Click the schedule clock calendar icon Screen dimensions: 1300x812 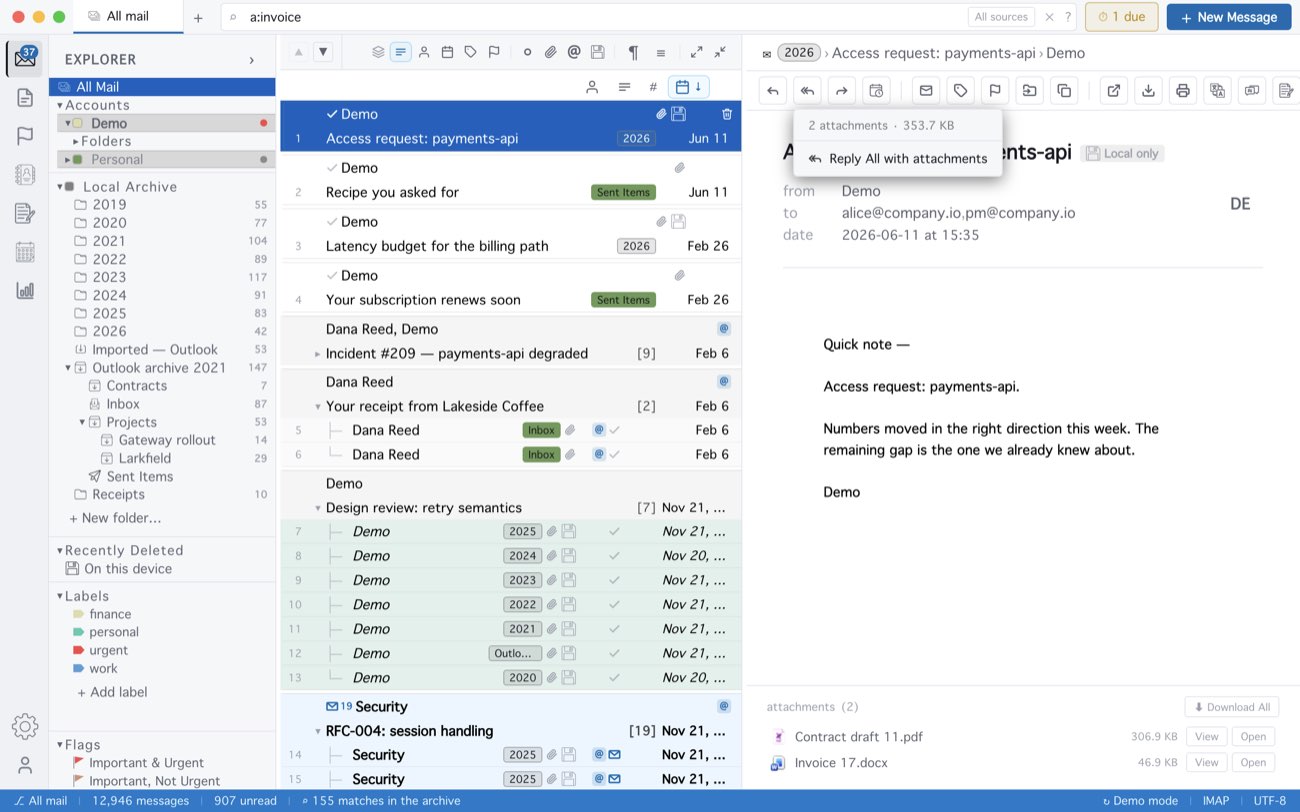pyautogui.click(x=876, y=91)
